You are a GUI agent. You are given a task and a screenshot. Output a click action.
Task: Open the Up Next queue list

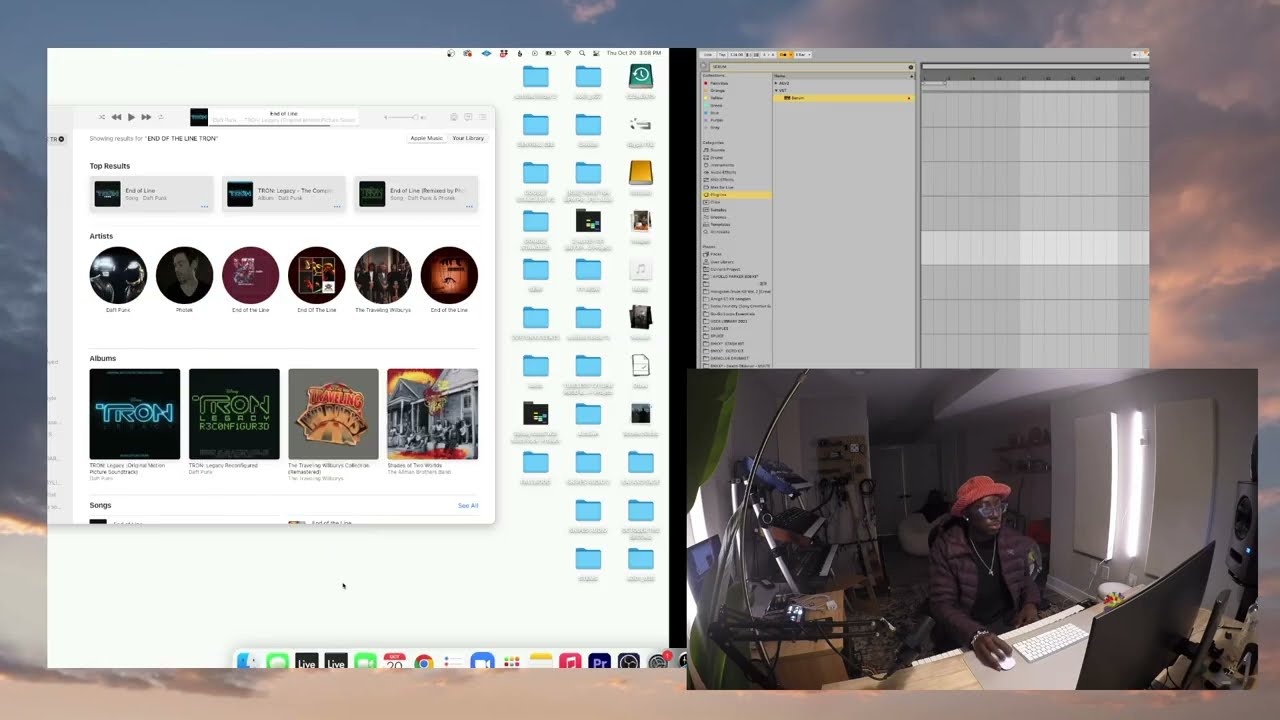coord(482,117)
